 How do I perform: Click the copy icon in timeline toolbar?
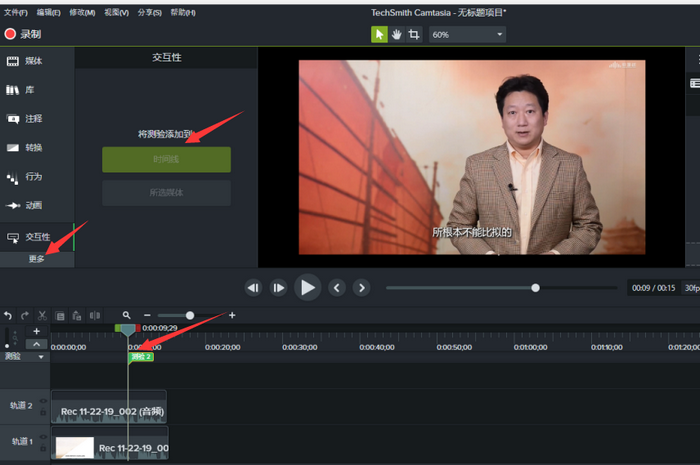60,316
